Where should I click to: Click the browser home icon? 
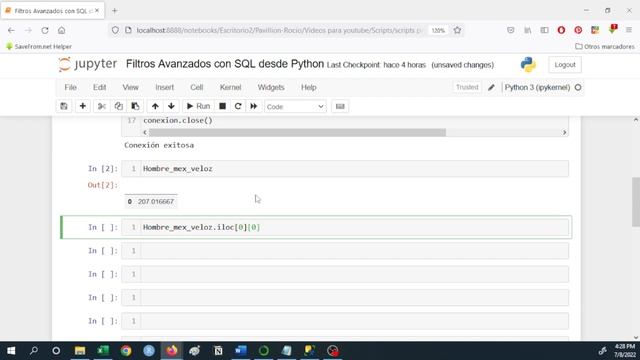61,30
